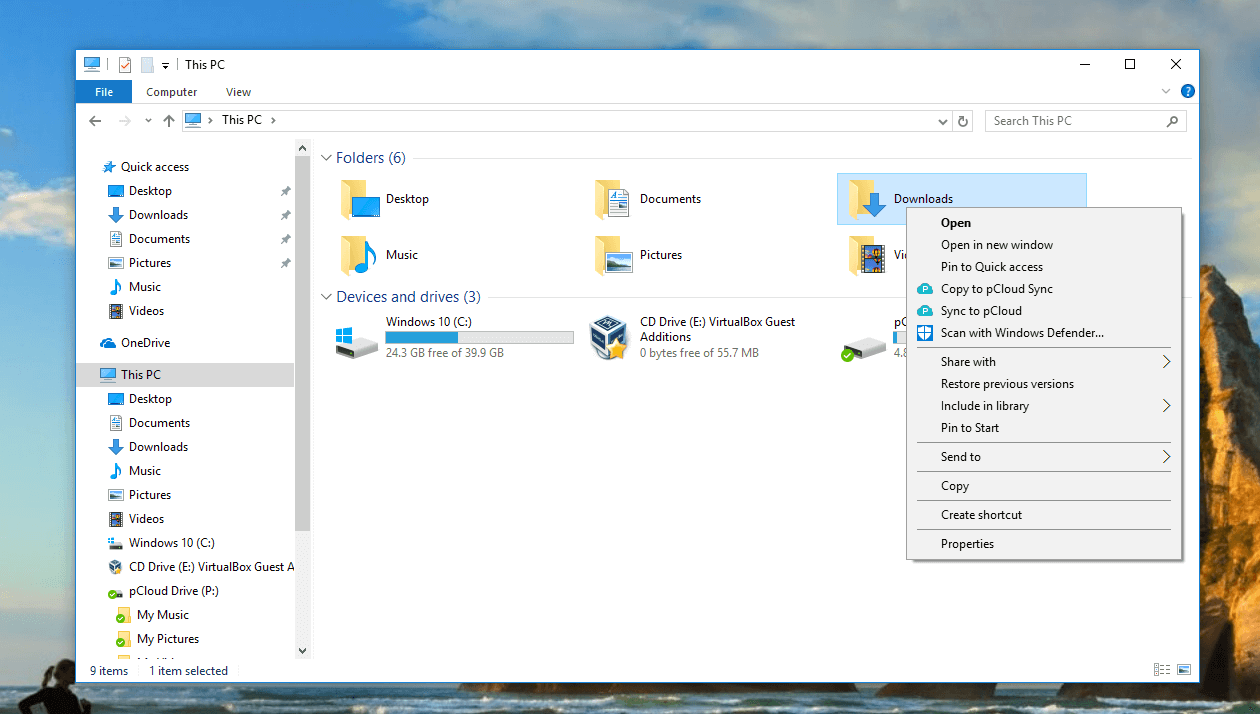1260x714 pixels.
Task: Click the Refresh button beside address bar
Action: (x=963, y=121)
